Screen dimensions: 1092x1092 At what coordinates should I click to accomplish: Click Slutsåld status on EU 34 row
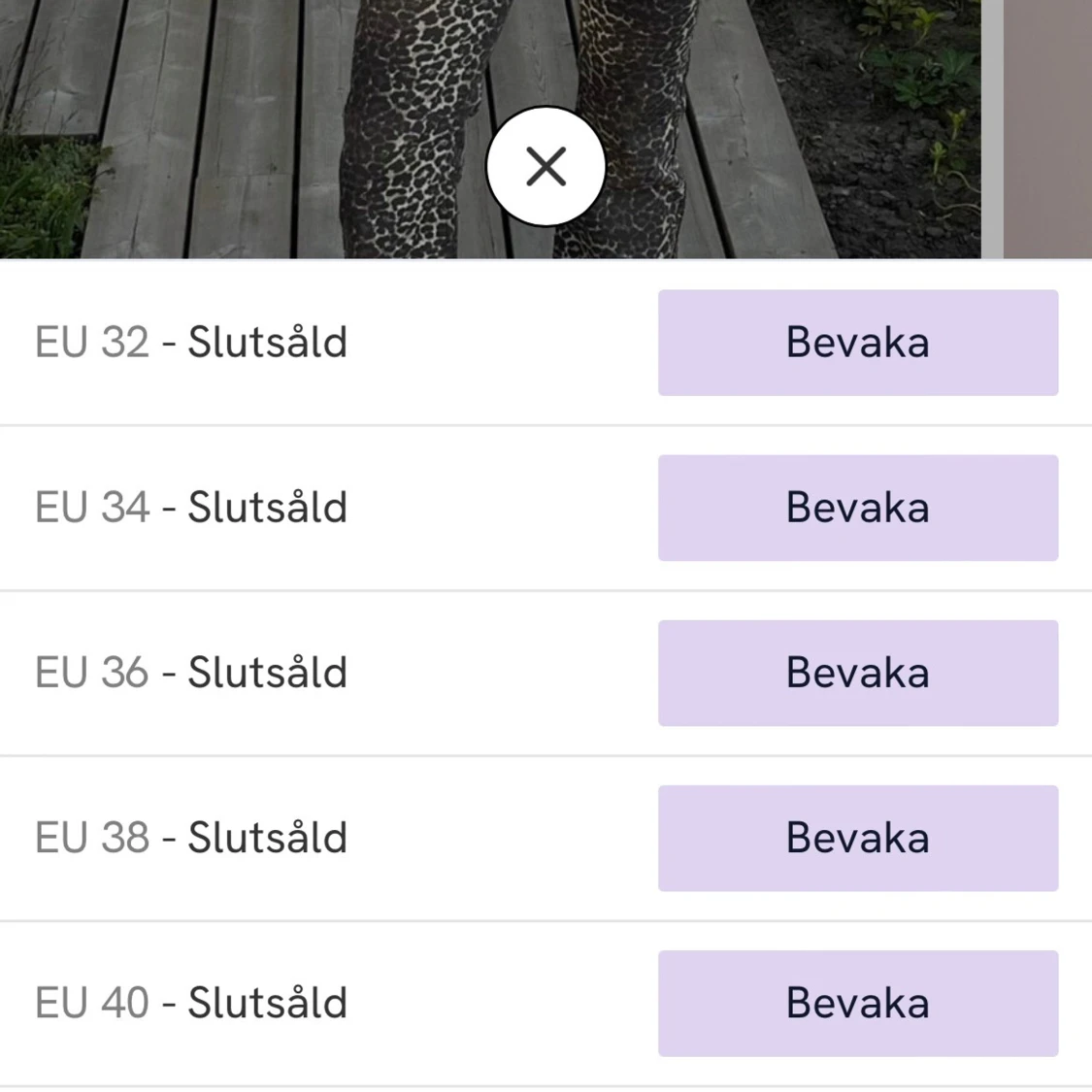coord(267,508)
